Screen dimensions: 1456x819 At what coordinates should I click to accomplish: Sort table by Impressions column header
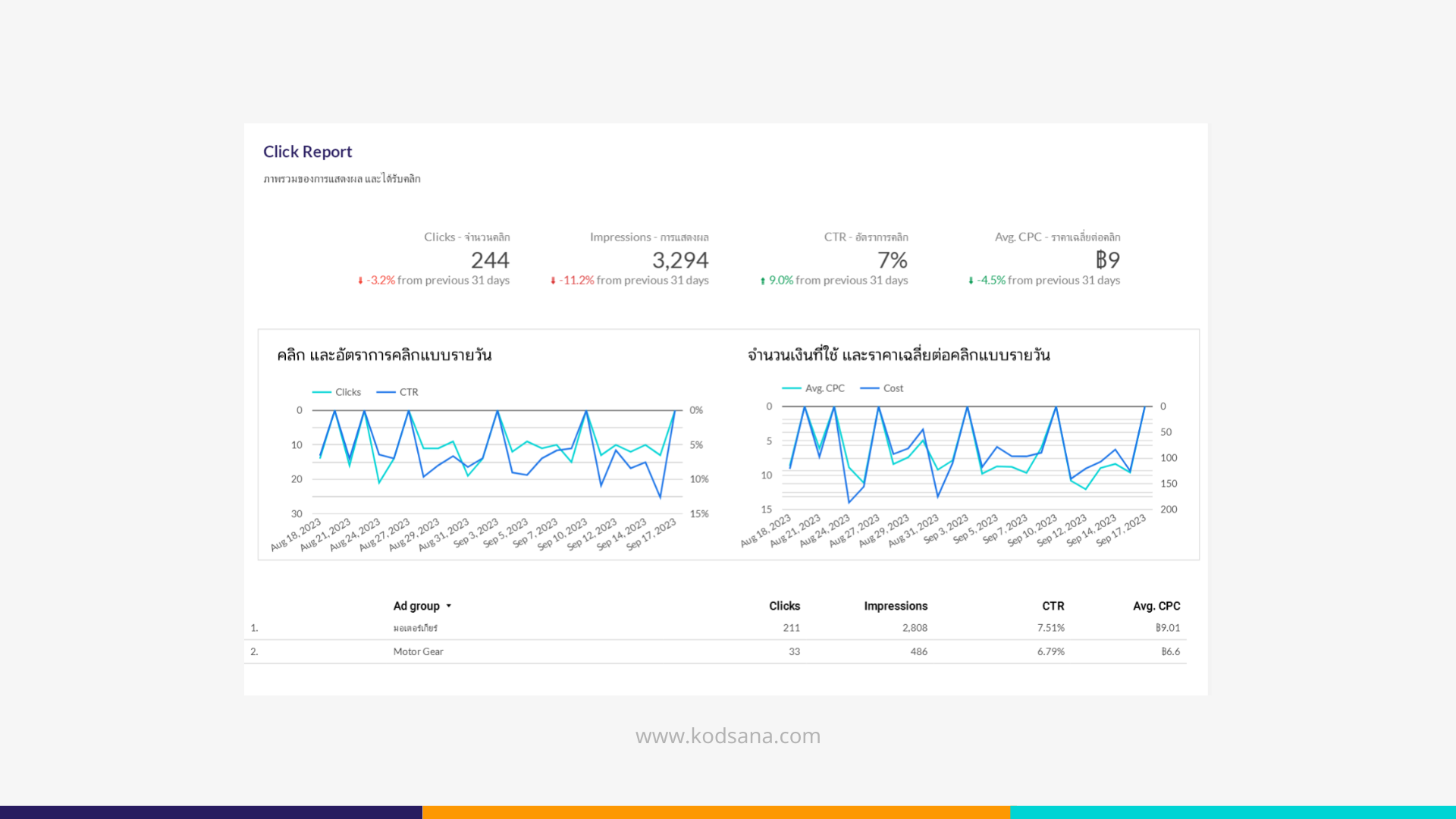896,606
